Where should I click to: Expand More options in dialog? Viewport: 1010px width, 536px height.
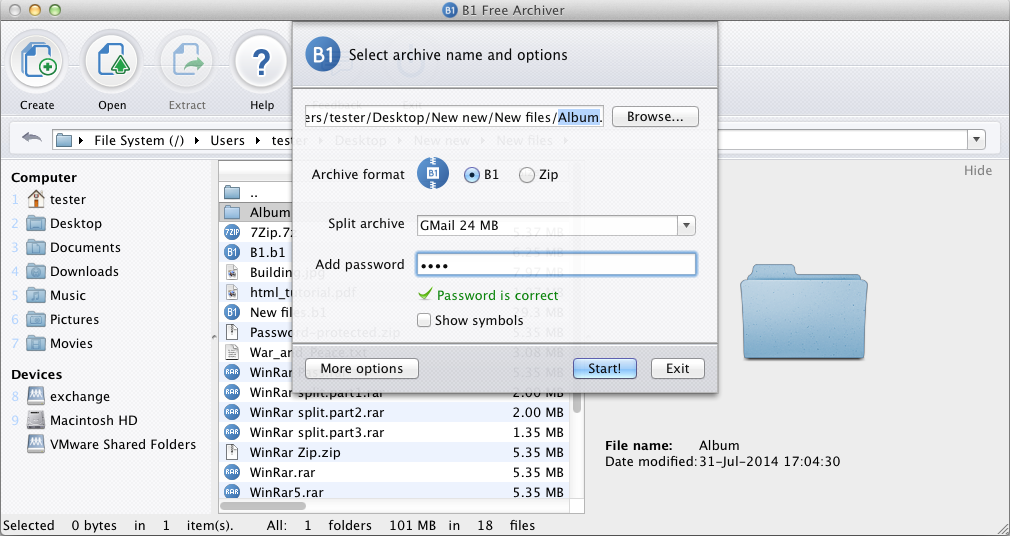[361, 369]
